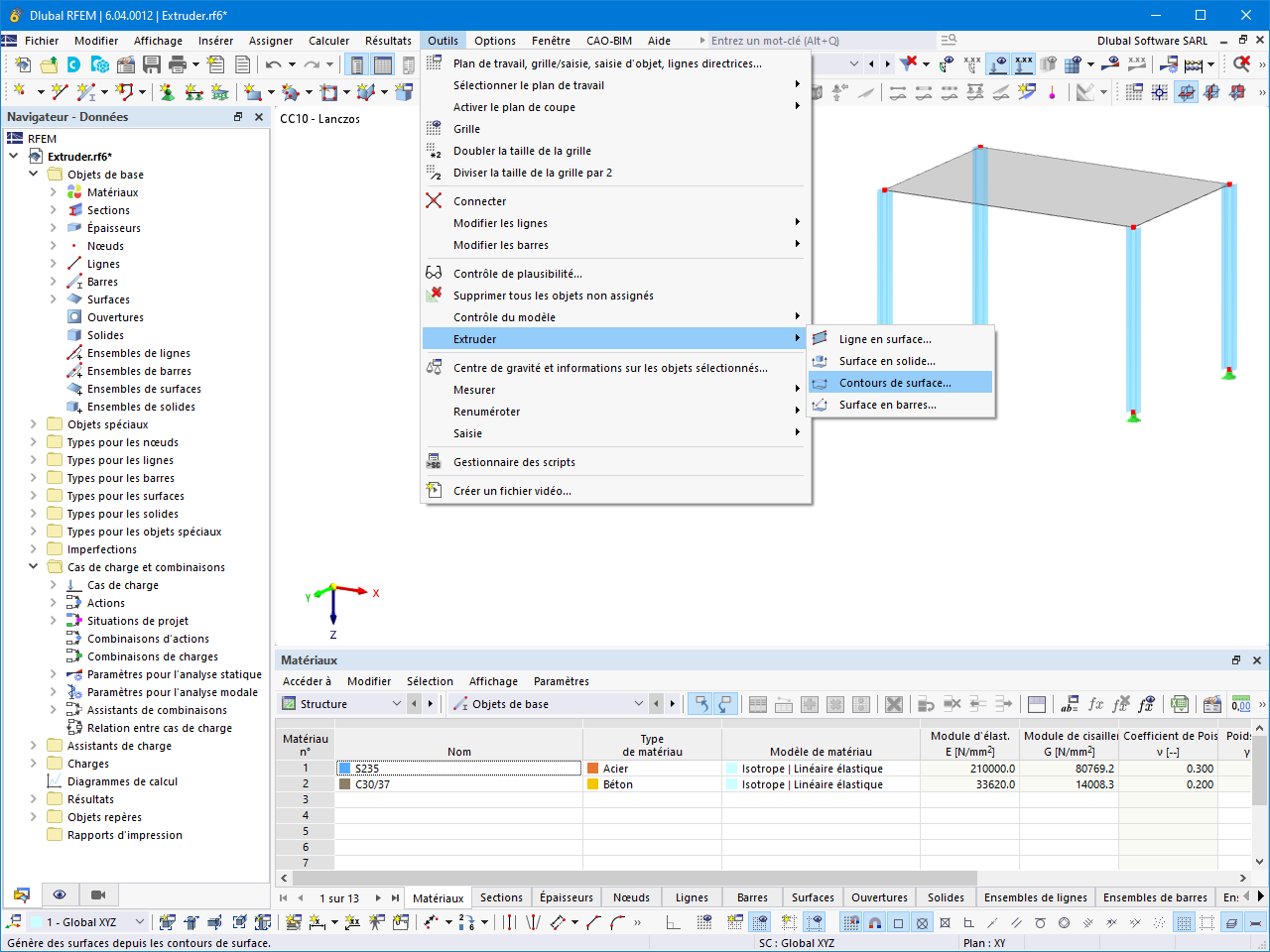Save the model with the floppy disk icon

152,64
